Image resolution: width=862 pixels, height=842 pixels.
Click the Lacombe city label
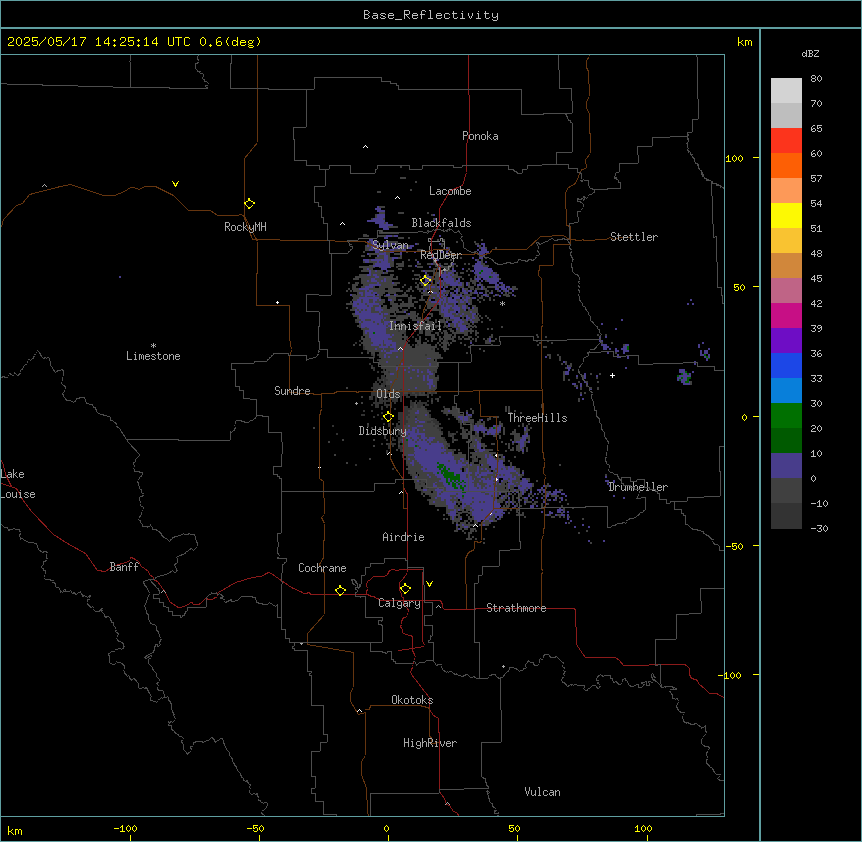(450, 191)
